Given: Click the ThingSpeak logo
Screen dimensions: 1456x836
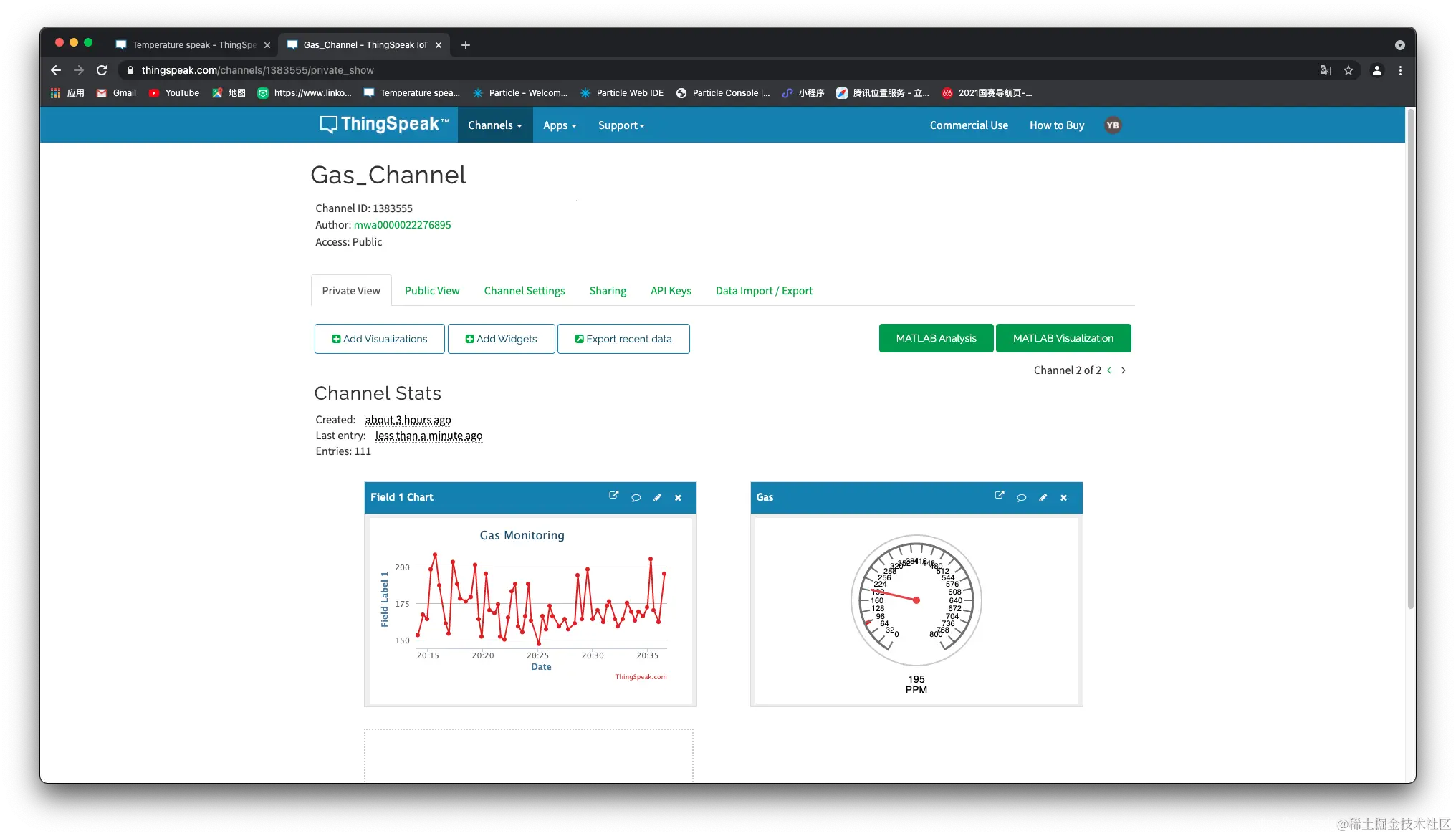Looking at the screenshot, I should (385, 125).
